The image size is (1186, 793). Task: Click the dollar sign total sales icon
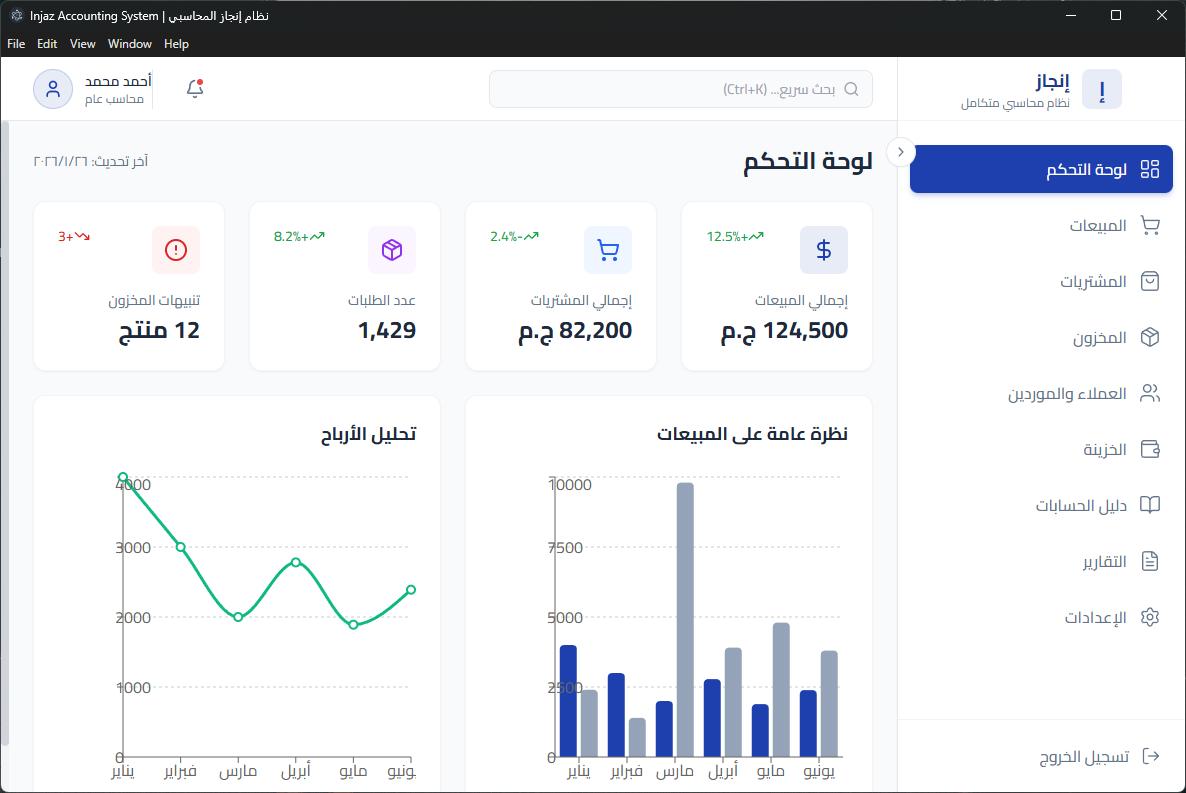[824, 250]
